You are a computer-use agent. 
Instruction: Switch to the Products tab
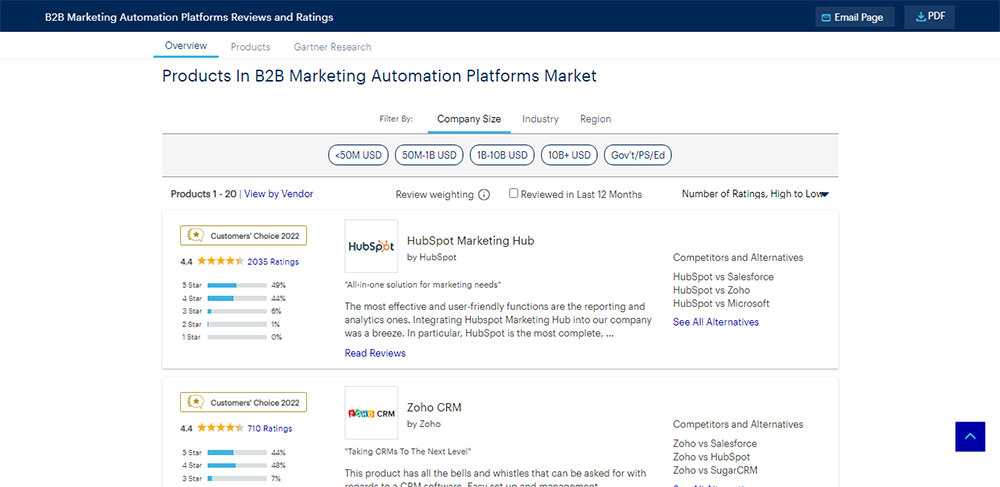pyautogui.click(x=250, y=47)
